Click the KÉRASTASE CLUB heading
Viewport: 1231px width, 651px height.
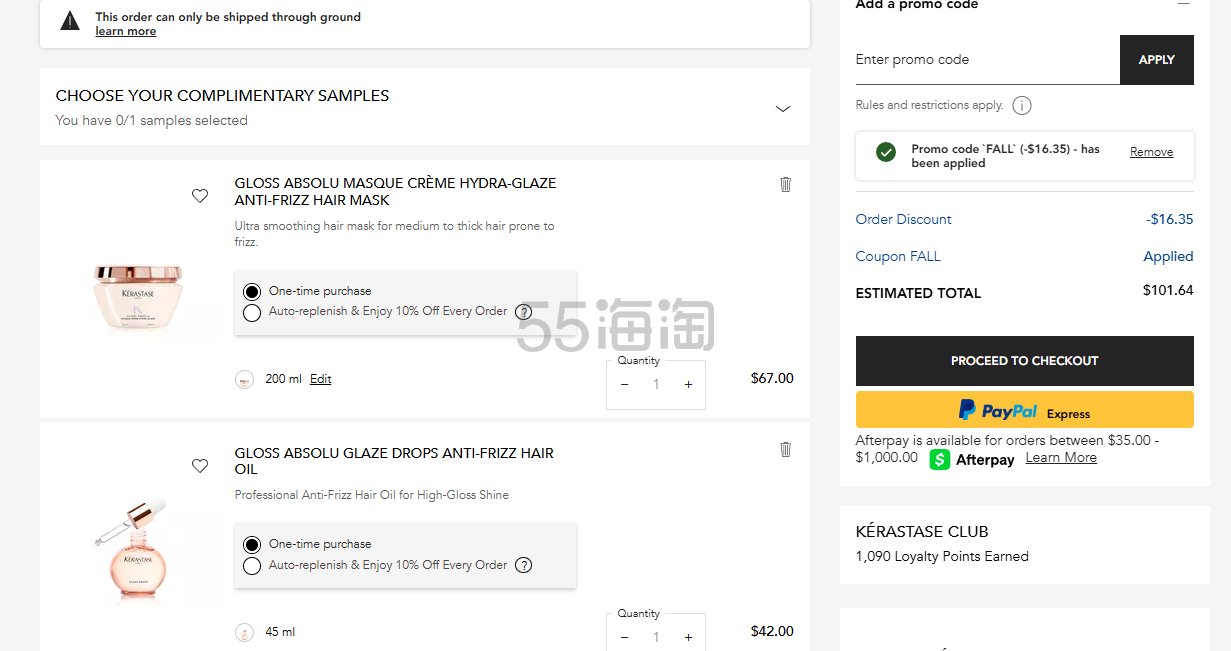coord(922,531)
